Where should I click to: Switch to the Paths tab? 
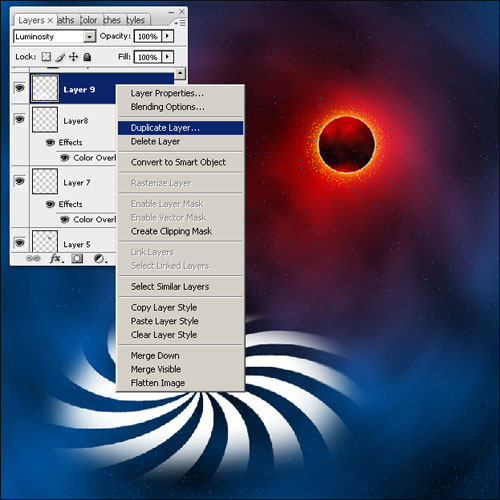tap(66, 20)
